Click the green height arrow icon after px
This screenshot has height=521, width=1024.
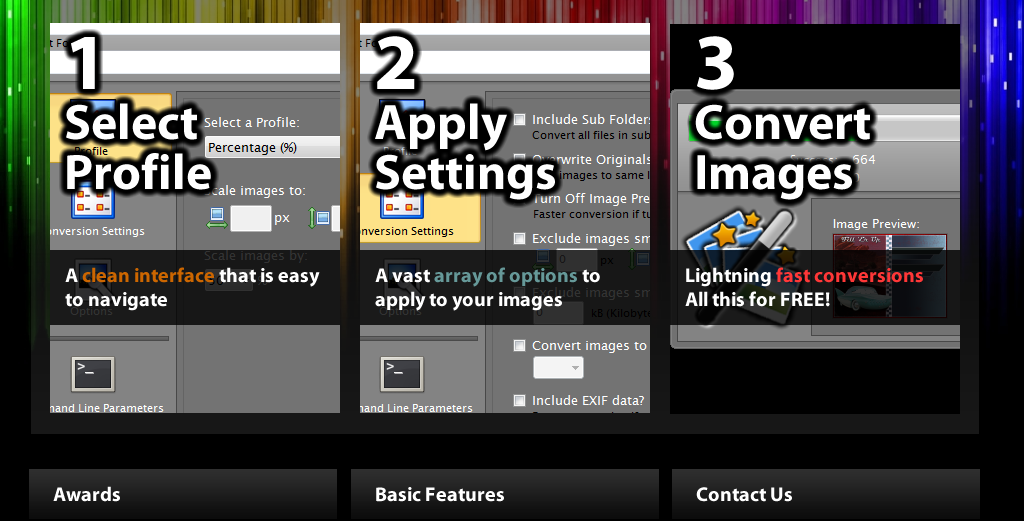pos(318,218)
